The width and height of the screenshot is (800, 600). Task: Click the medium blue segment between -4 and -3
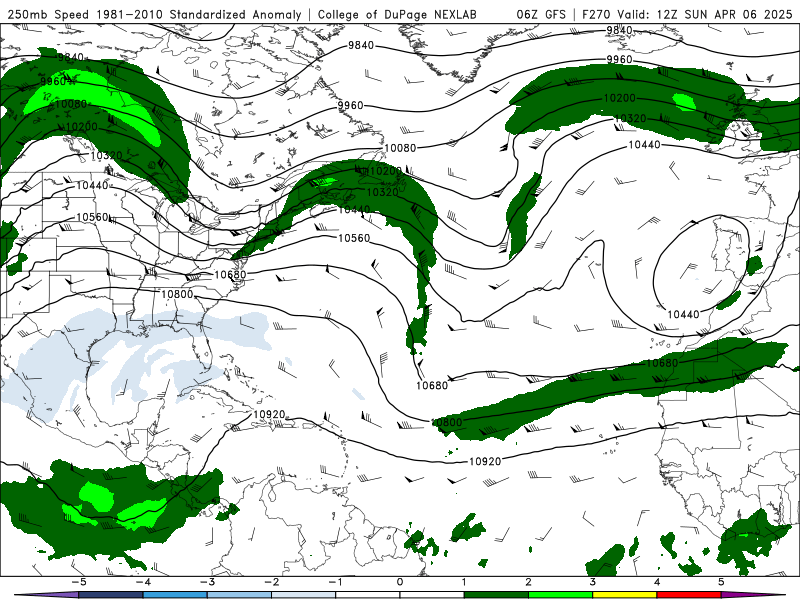pyautogui.click(x=175, y=595)
